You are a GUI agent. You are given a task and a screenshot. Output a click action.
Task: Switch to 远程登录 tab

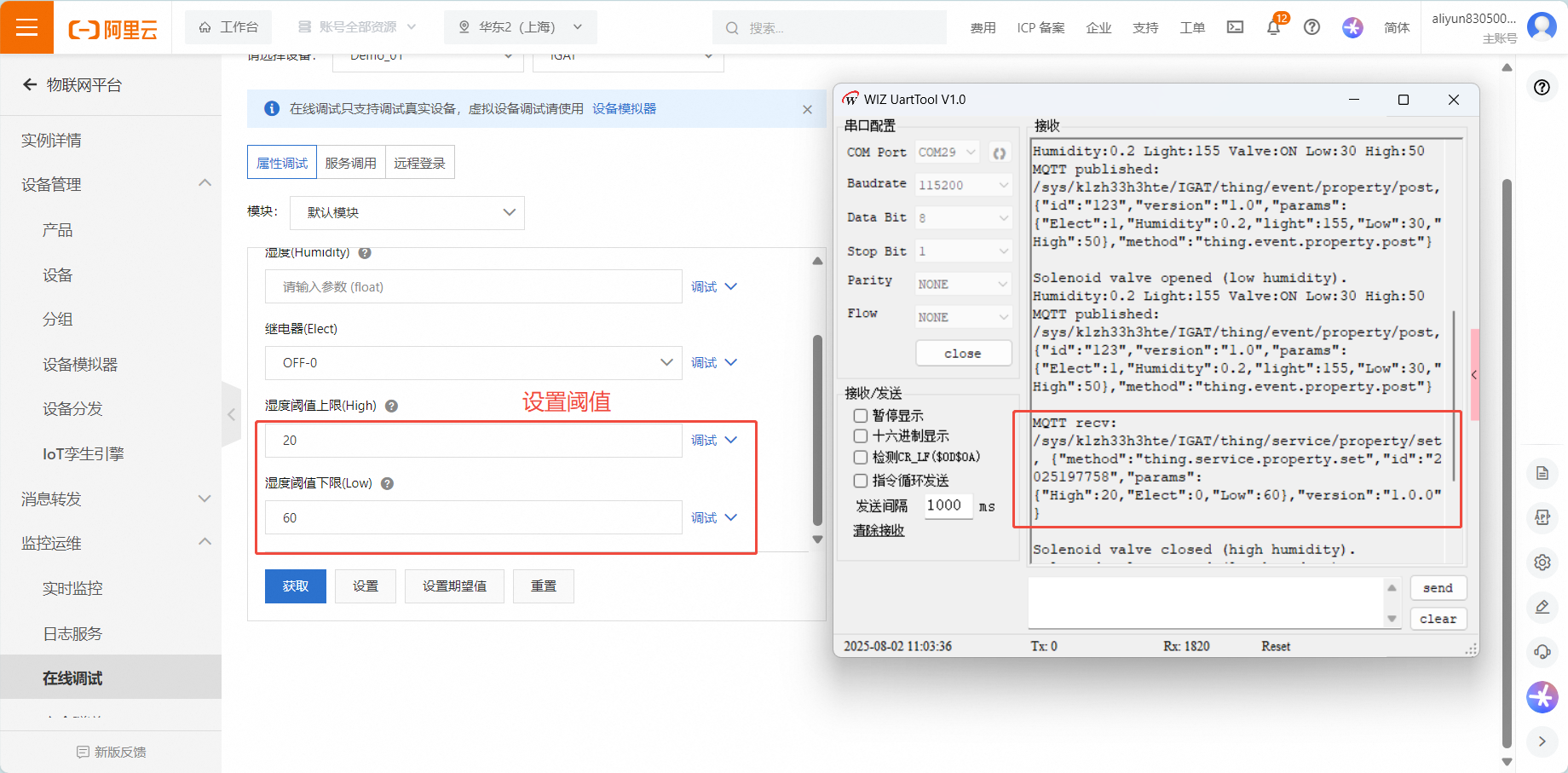point(419,163)
